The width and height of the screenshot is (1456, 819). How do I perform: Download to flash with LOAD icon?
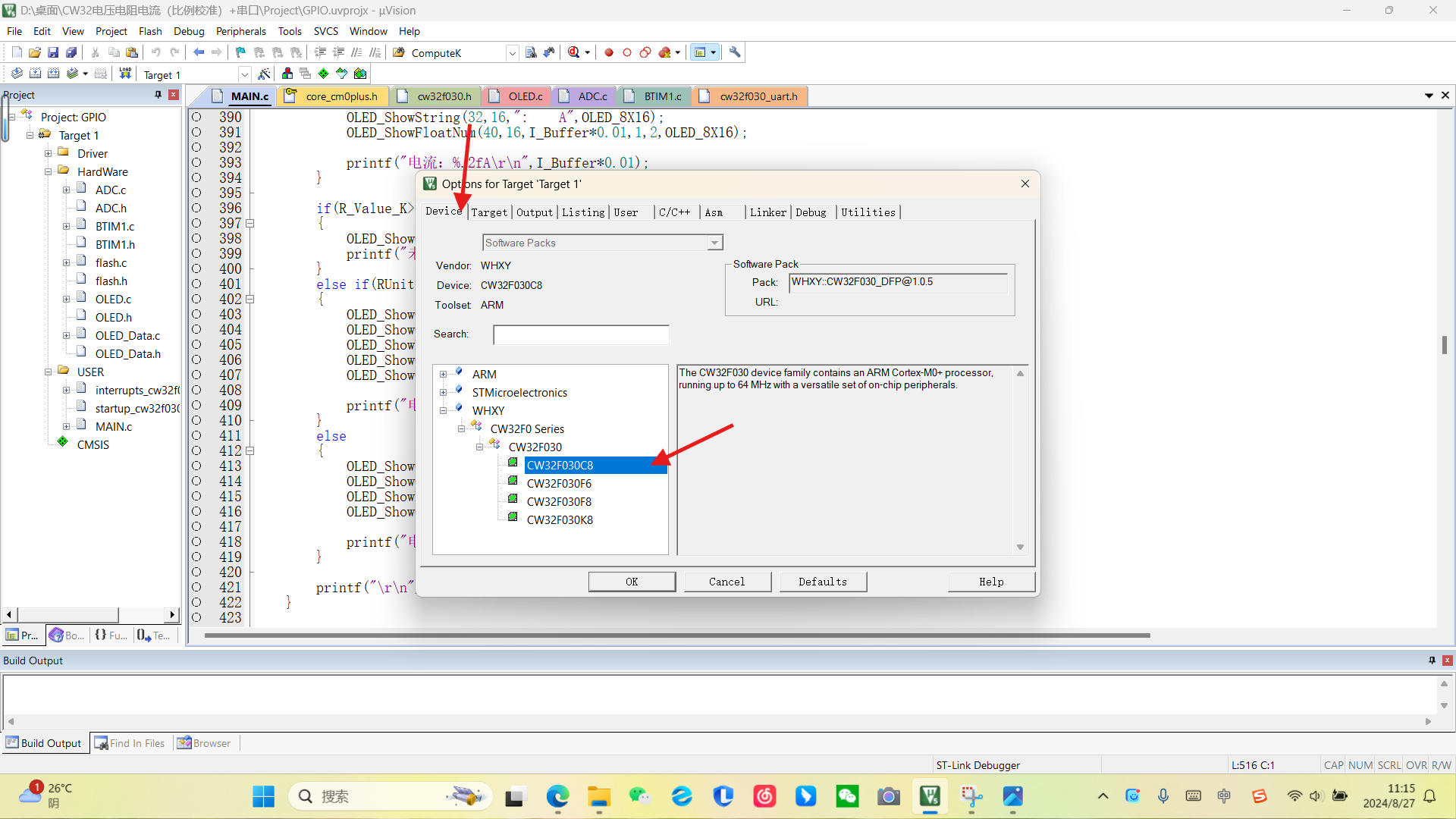click(x=126, y=74)
